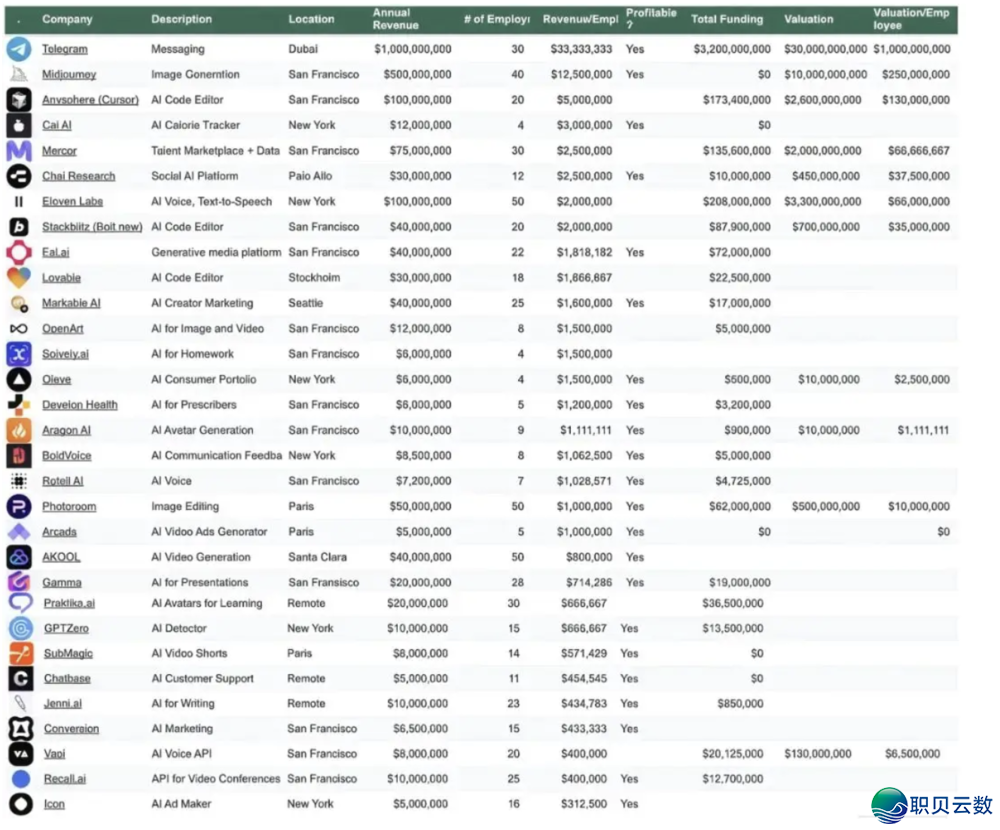Click the Lovable heart logo icon
1000x830 pixels.
19,278
